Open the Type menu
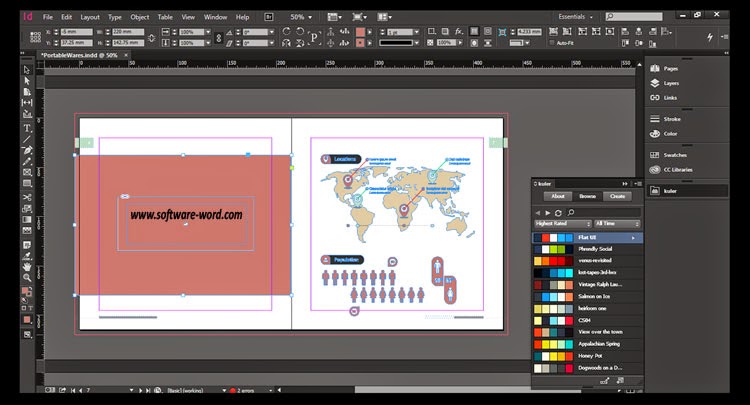This screenshot has height=405, width=750. pyautogui.click(x=115, y=17)
